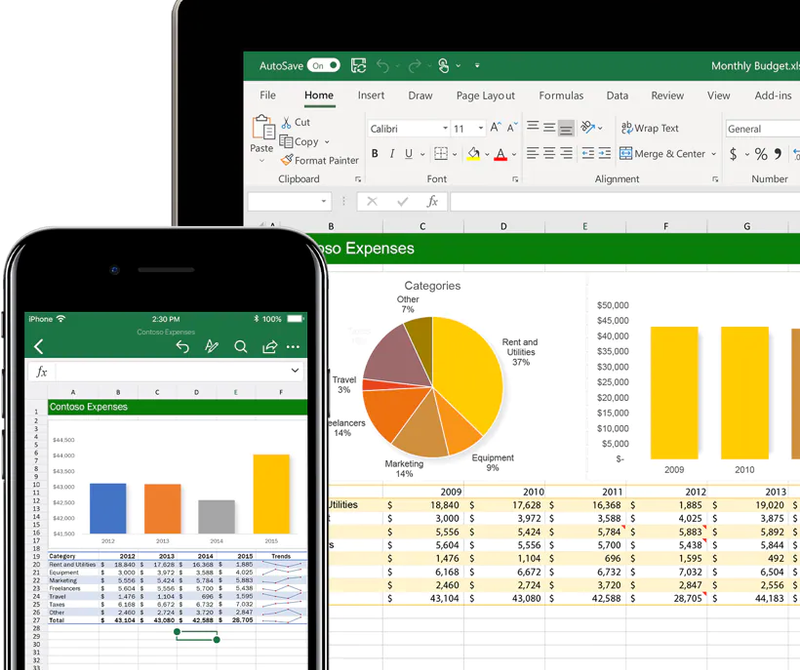The height and width of the screenshot is (670, 800).
Task: Click the yellow Fill Color bucket
Action: point(474,154)
